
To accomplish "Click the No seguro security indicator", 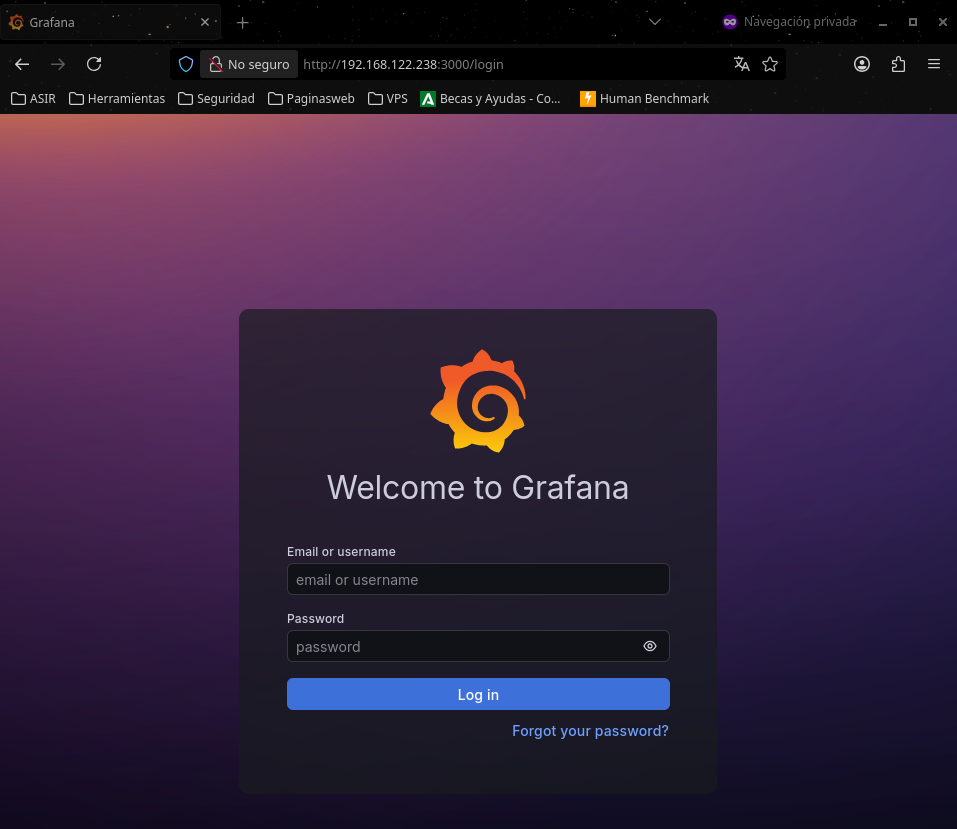I will 249,64.
